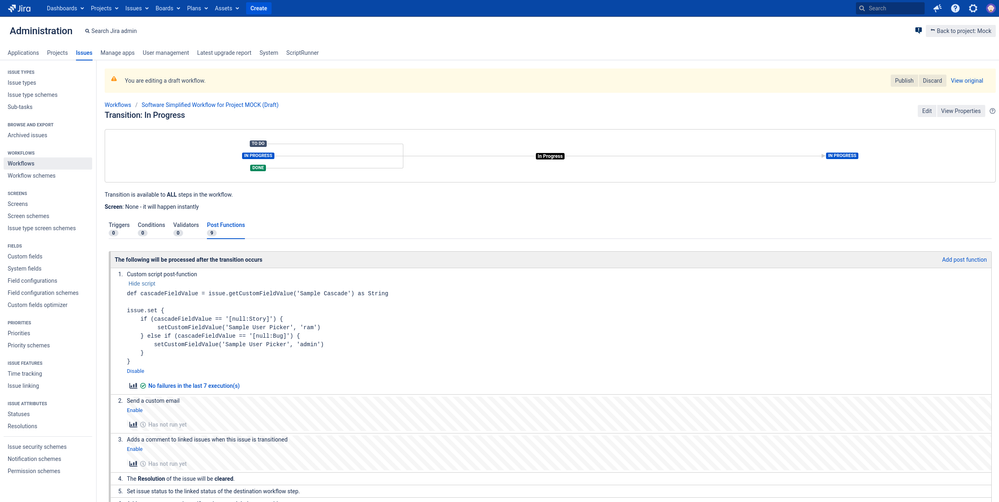Open Issue types in sidebar

click(22, 83)
